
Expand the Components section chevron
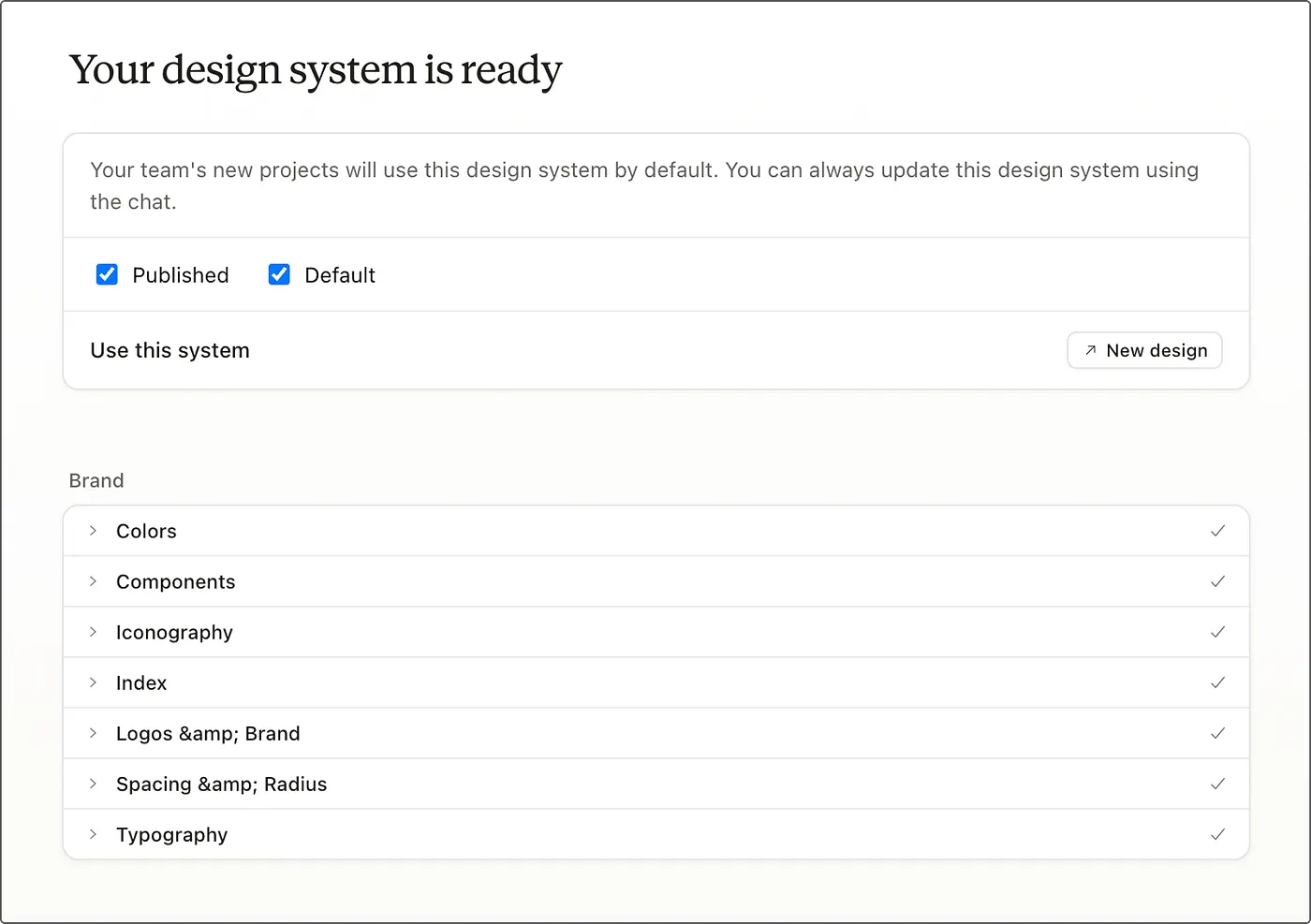point(93,581)
